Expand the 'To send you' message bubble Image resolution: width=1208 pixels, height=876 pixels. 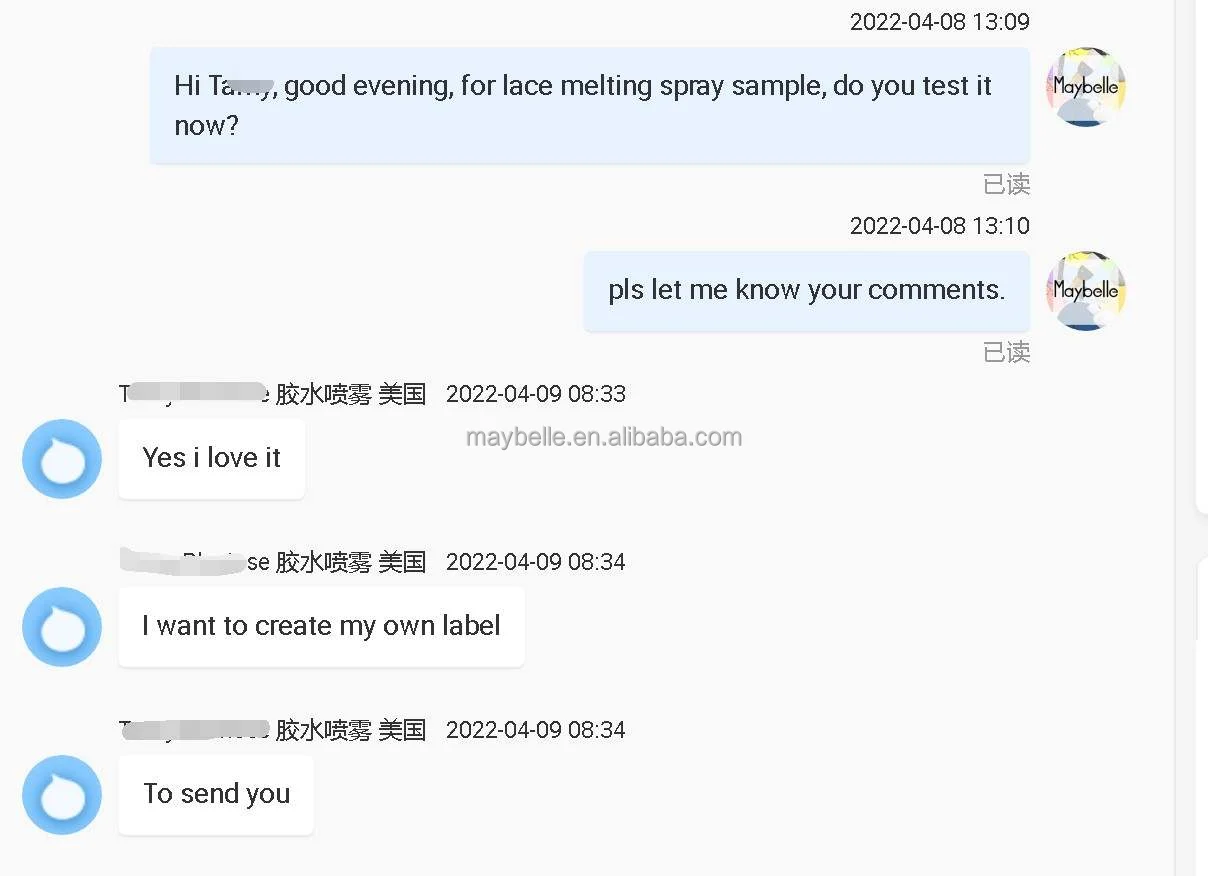click(x=216, y=793)
